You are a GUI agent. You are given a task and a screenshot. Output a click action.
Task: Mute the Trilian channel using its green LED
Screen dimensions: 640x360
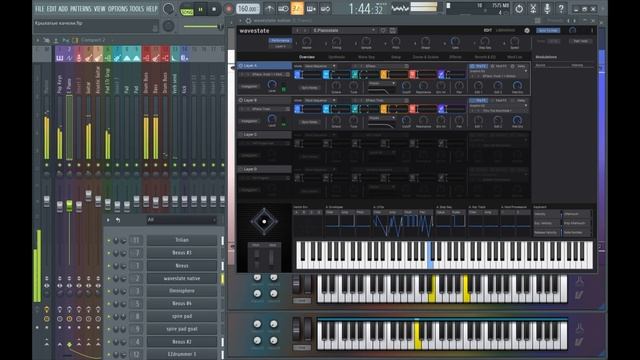(109, 240)
